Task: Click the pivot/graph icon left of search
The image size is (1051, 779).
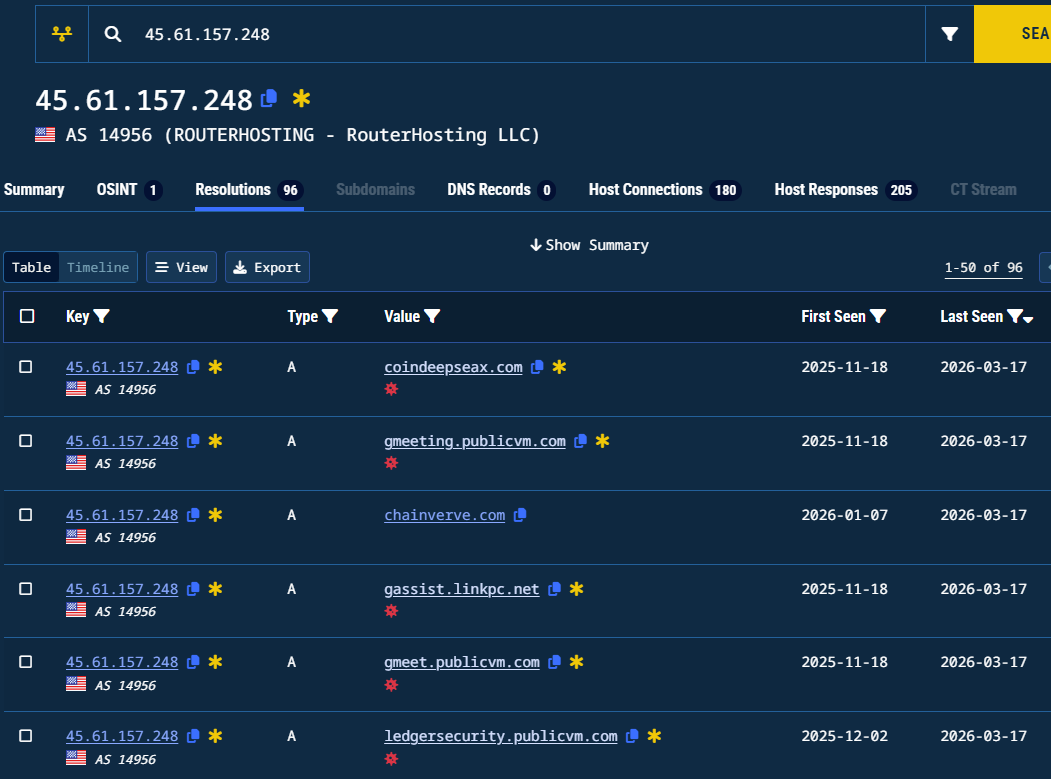Action: pos(61,33)
